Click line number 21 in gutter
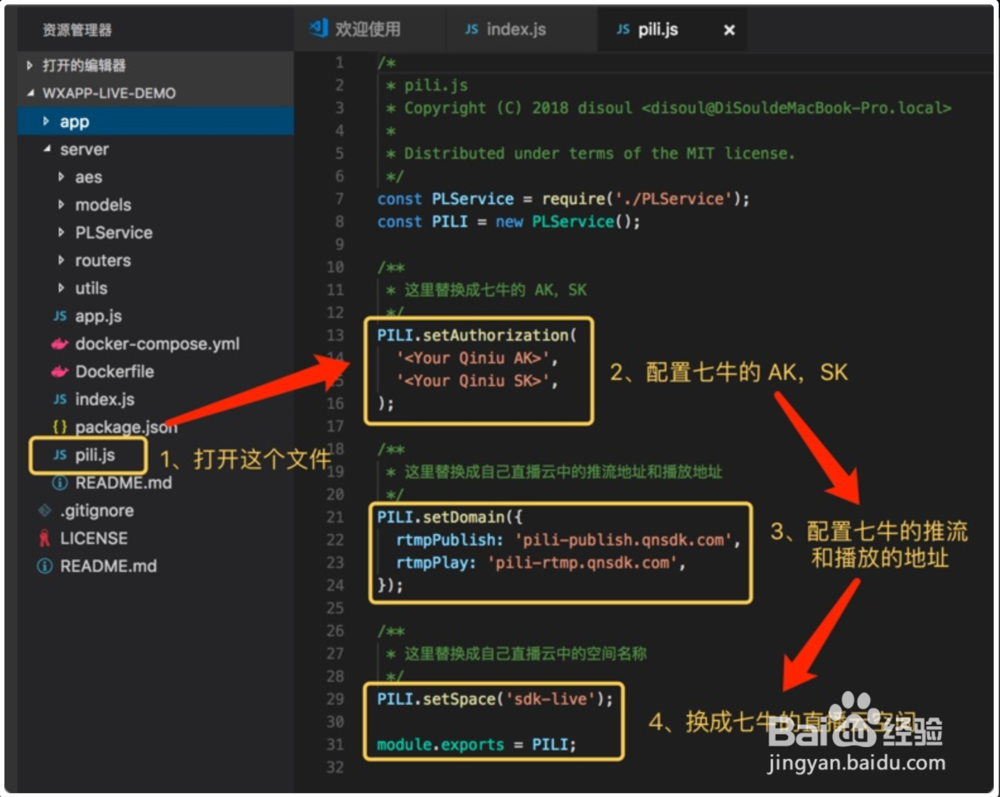The height and width of the screenshot is (797, 1000). click(x=335, y=517)
